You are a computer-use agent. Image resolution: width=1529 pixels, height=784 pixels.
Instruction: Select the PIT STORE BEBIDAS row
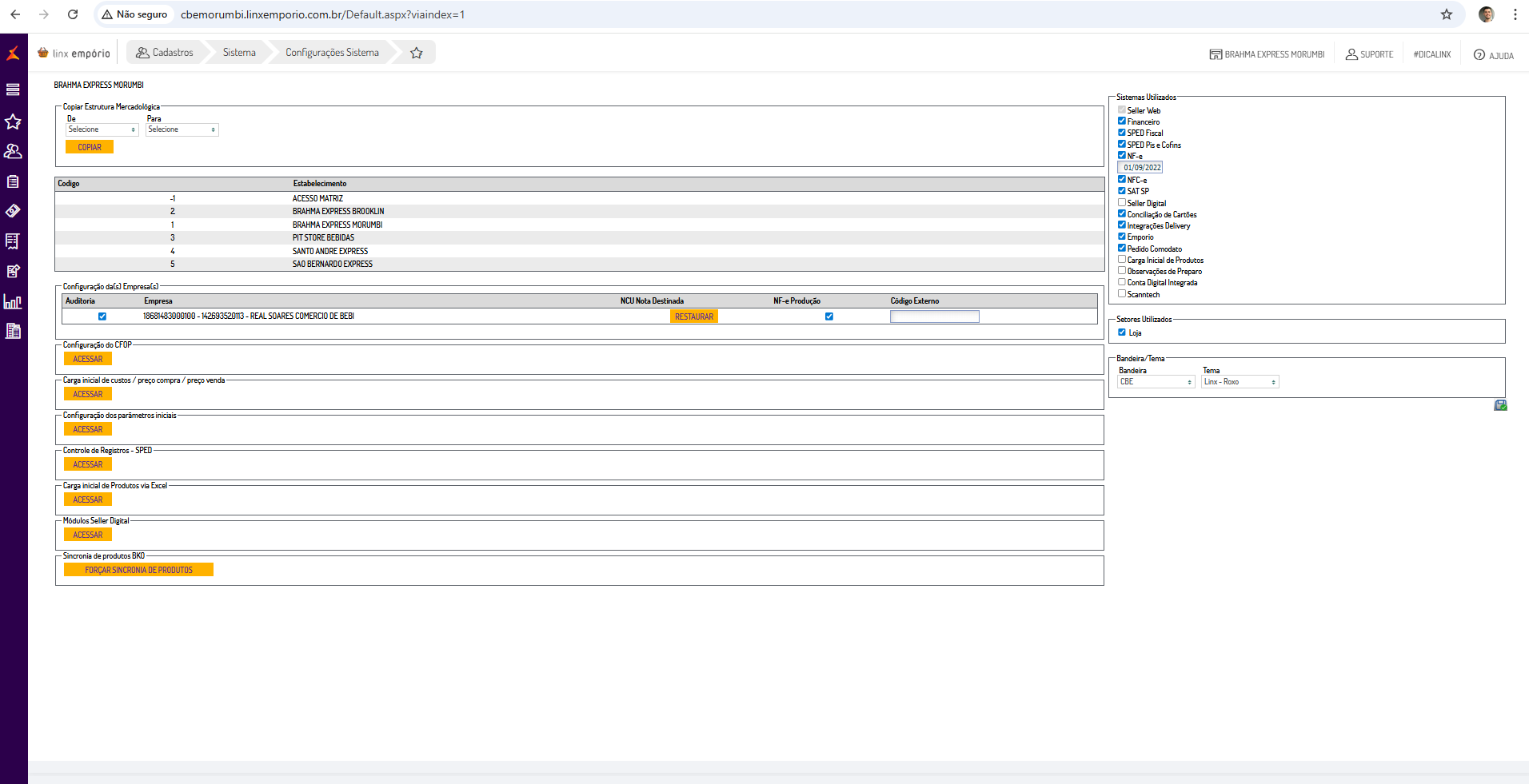pos(580,238)
